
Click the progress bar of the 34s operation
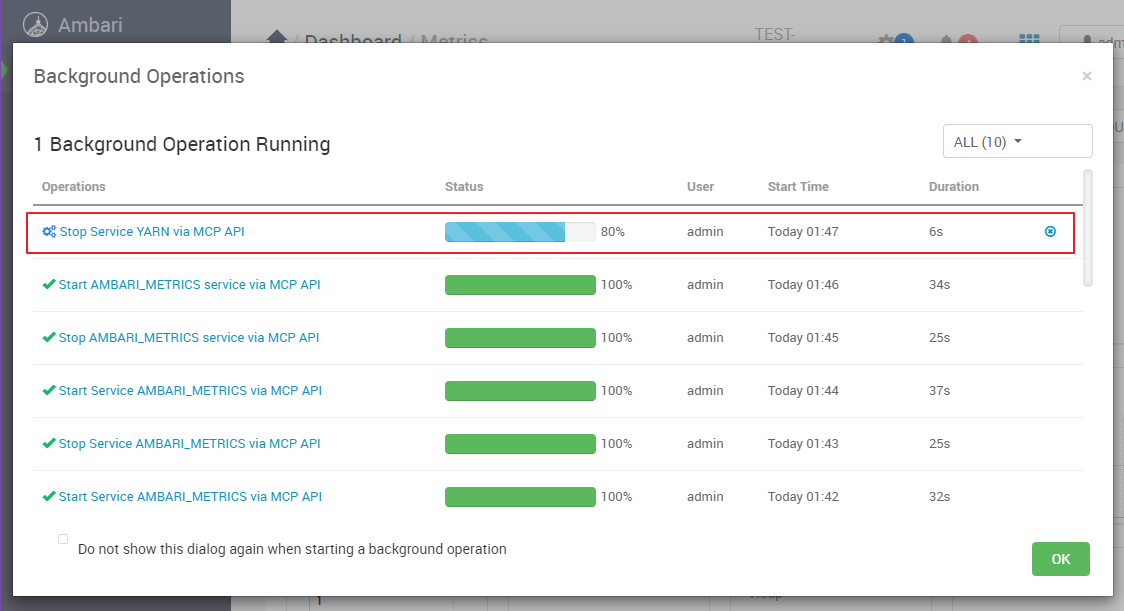(x=520, y=285)
